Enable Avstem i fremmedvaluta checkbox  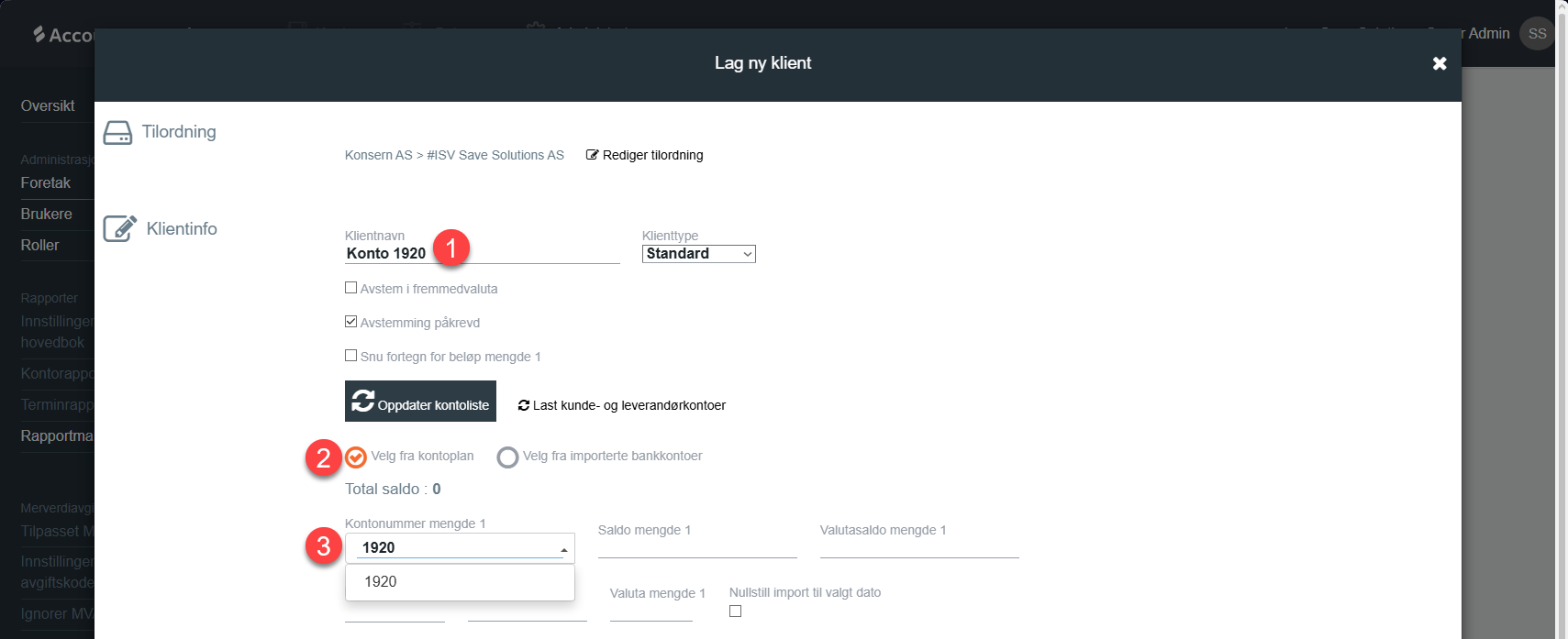350,288
